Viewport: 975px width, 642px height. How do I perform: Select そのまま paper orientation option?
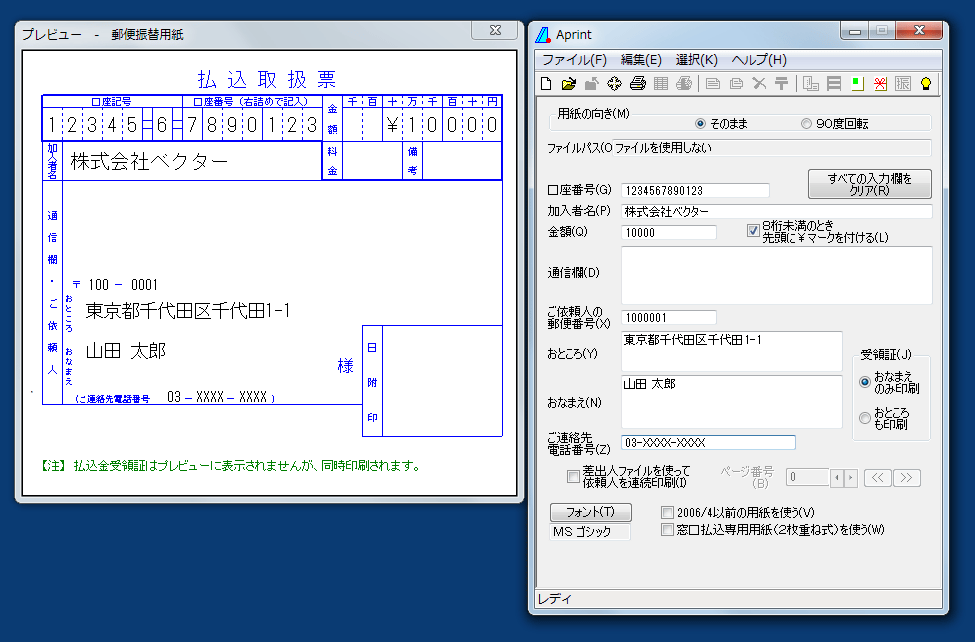point(721,124)
